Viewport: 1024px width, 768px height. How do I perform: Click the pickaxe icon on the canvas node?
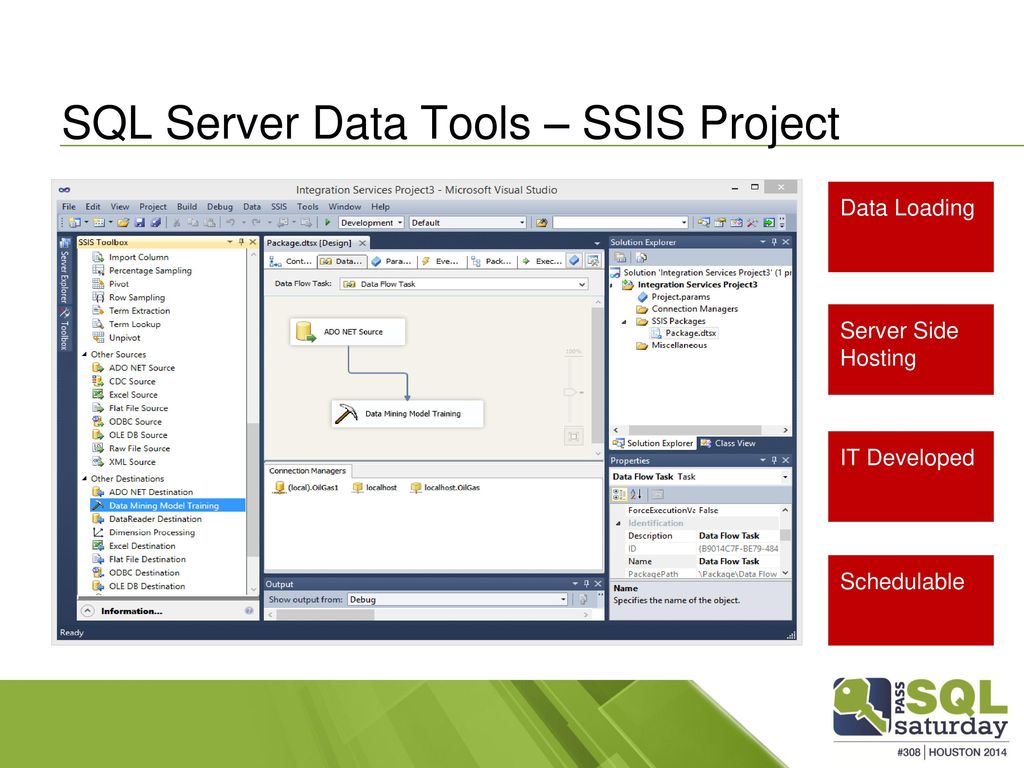pyautogui.click(x=346, y=413)
